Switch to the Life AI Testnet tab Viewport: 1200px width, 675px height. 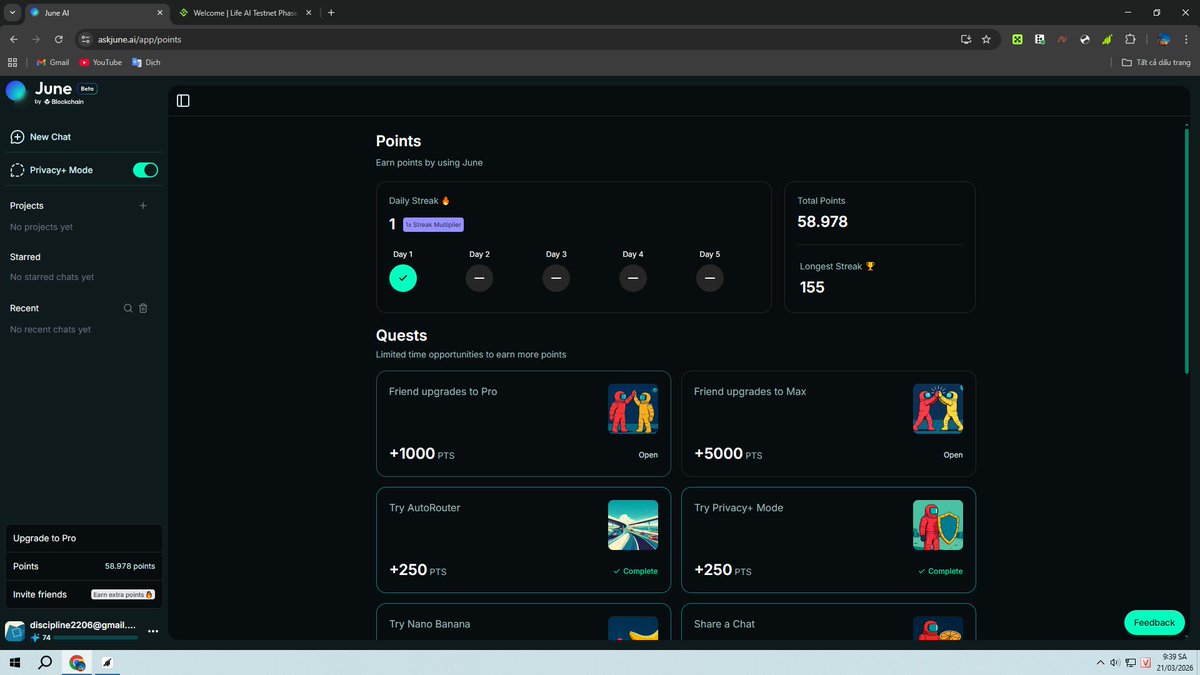pos(246,13)
